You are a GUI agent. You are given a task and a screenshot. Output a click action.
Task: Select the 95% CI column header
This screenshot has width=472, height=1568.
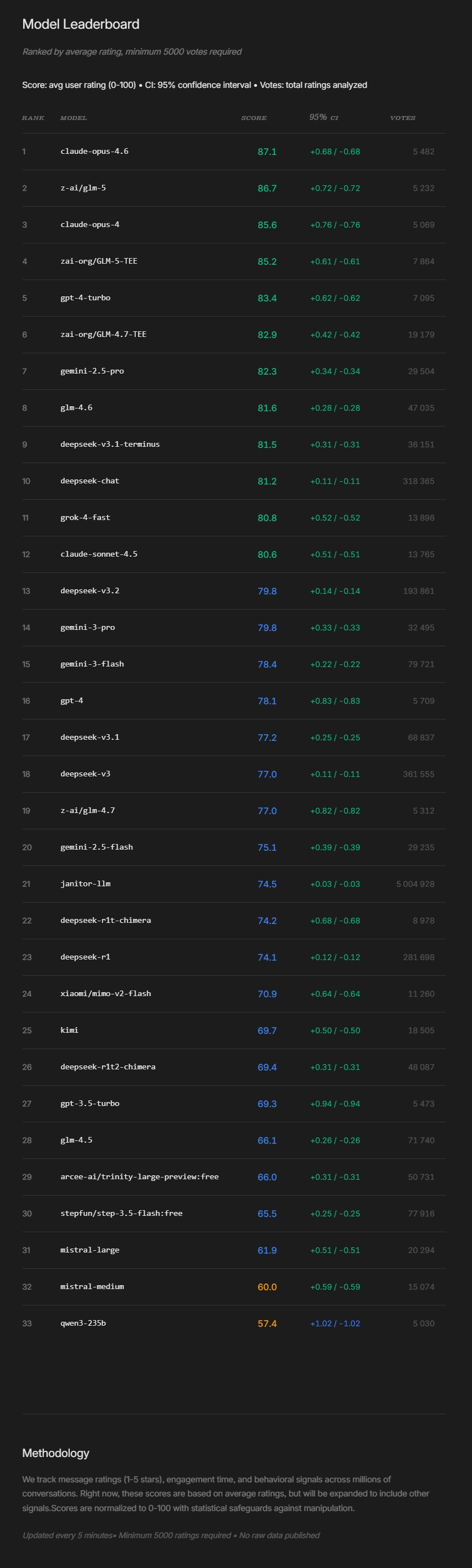click(x=324, y=118)
